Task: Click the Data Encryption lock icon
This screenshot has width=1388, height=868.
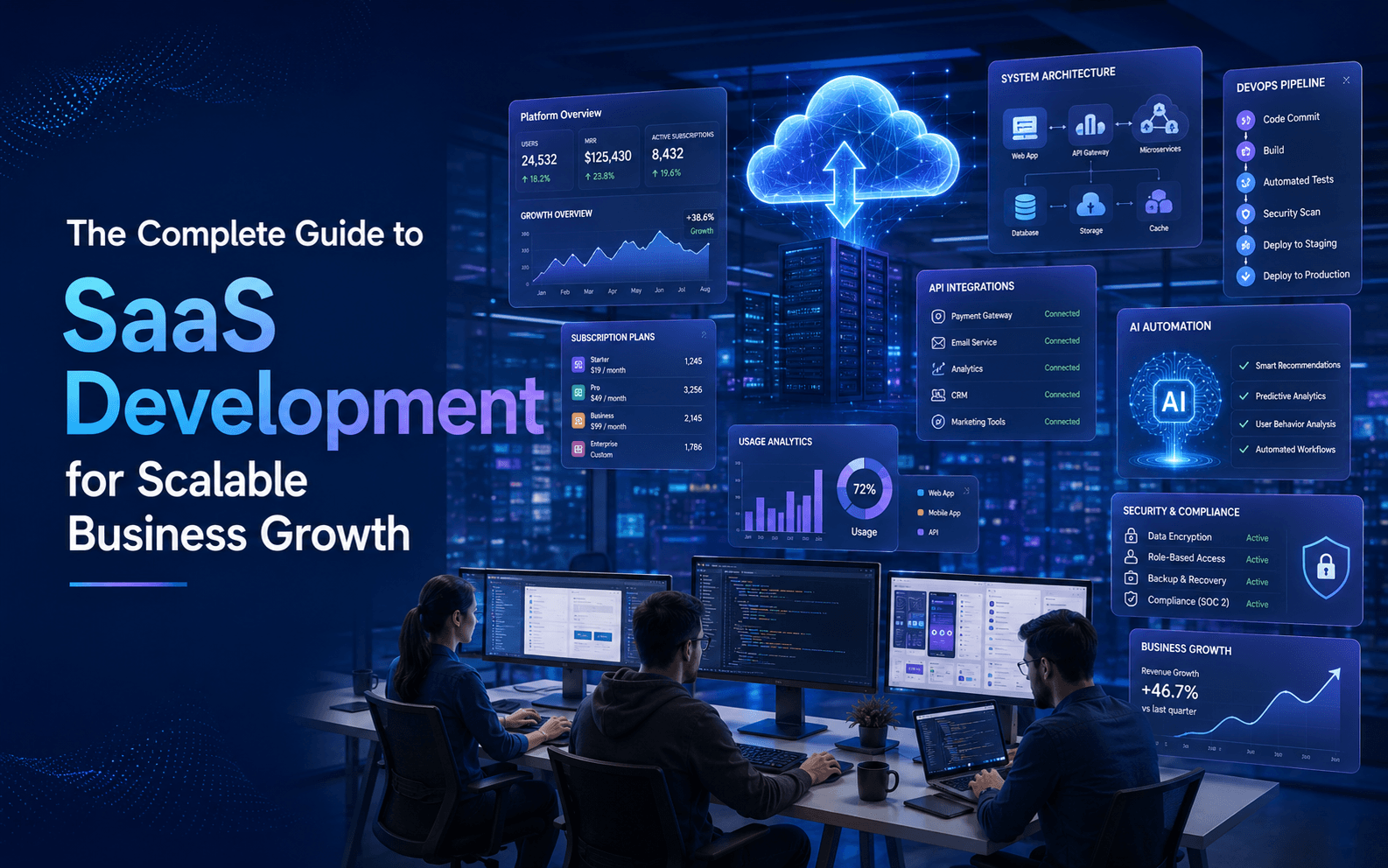Action: (x=1131, y=535)
